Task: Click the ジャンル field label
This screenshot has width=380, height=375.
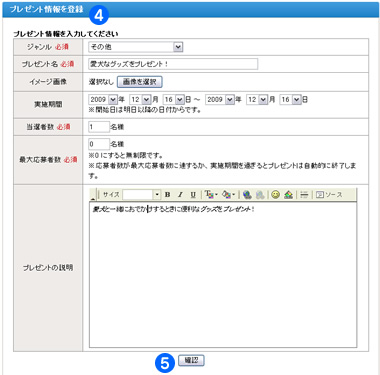Action: [39, 47]
